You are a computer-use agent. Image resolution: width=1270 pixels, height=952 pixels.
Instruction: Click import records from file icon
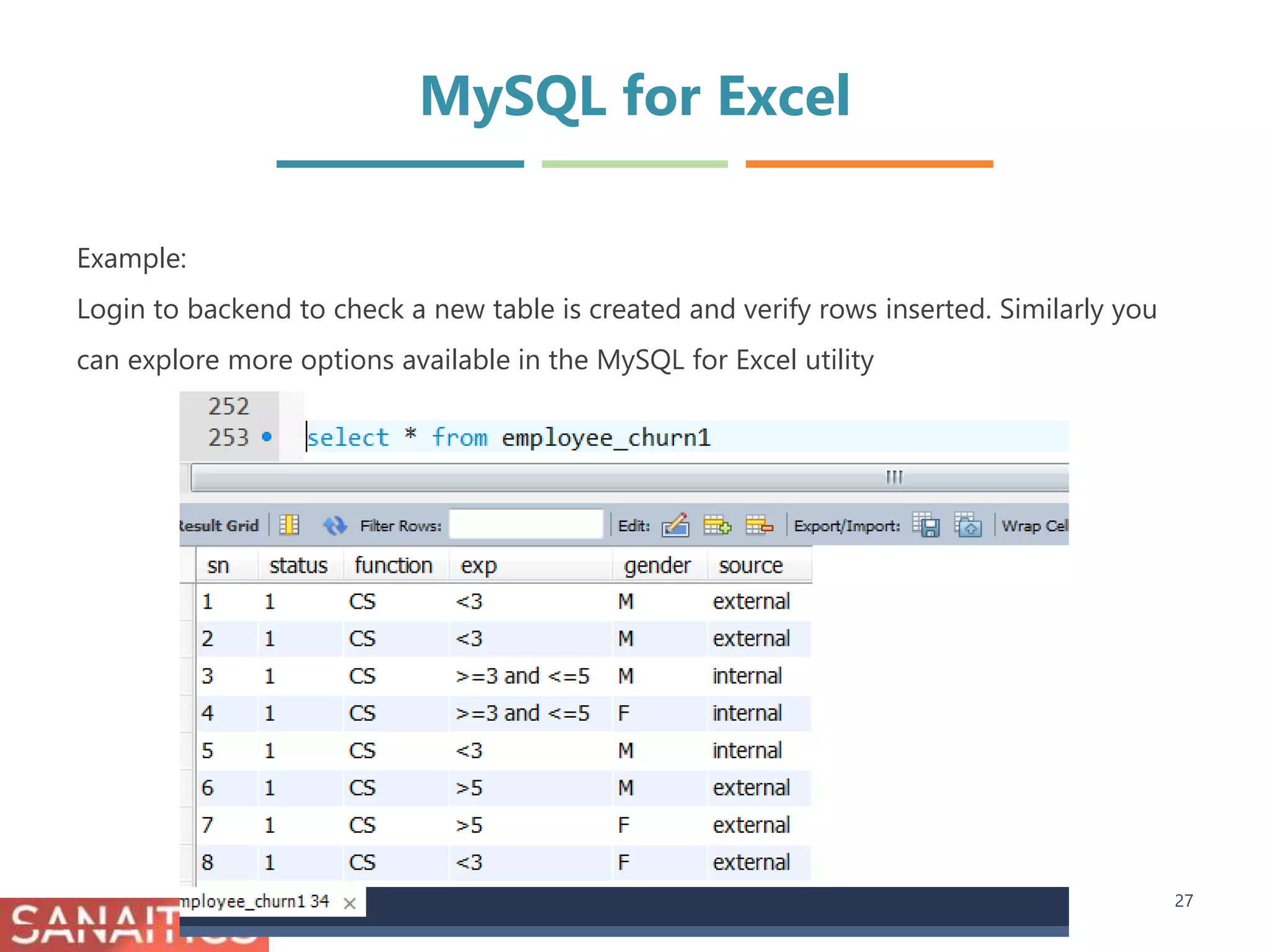(967, 525)
